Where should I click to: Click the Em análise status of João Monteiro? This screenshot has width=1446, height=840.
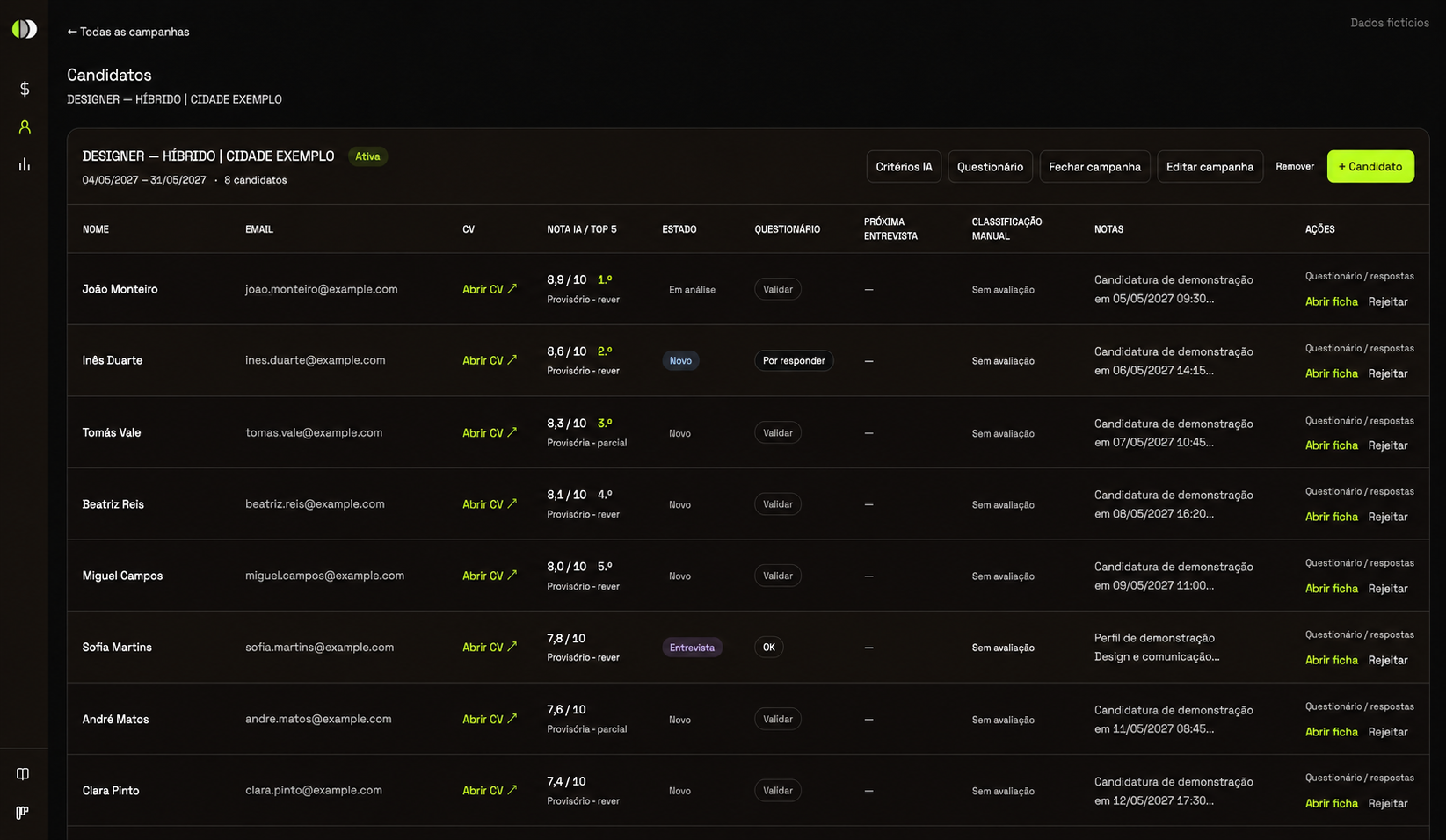(692, 289)
